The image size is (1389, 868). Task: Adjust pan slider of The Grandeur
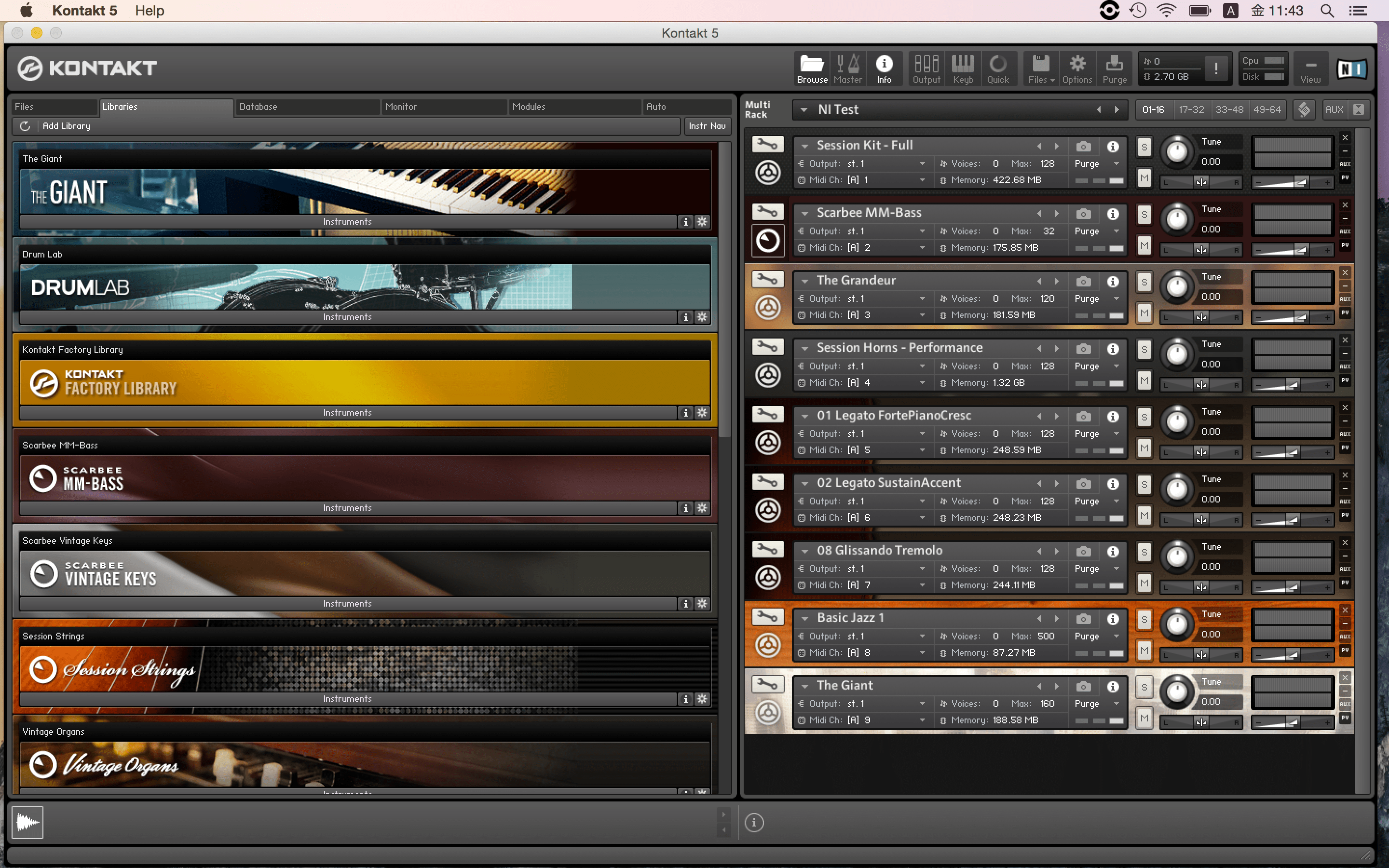point(1201,317)
